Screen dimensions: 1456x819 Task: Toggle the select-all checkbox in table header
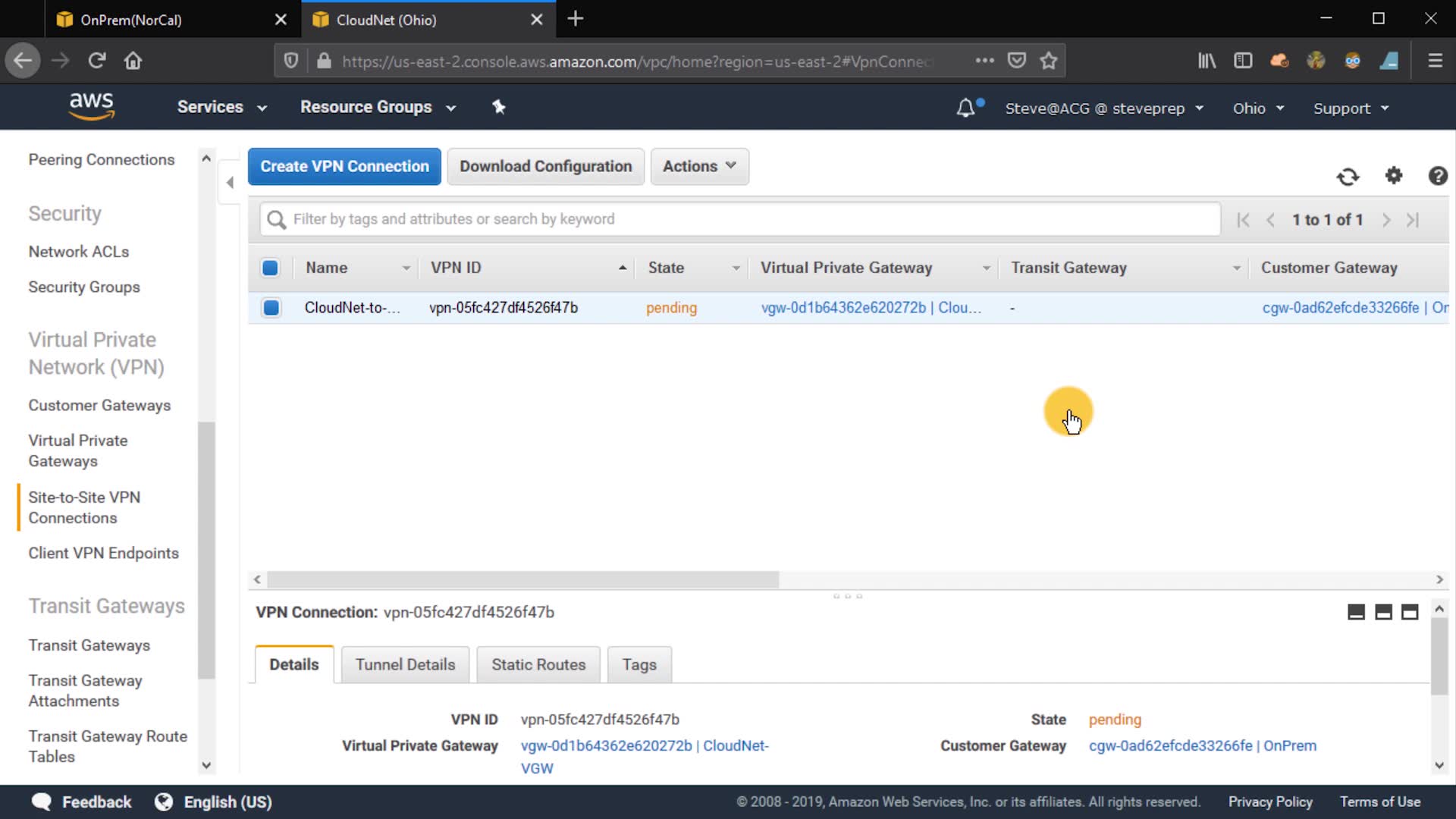tap(270, 268)
